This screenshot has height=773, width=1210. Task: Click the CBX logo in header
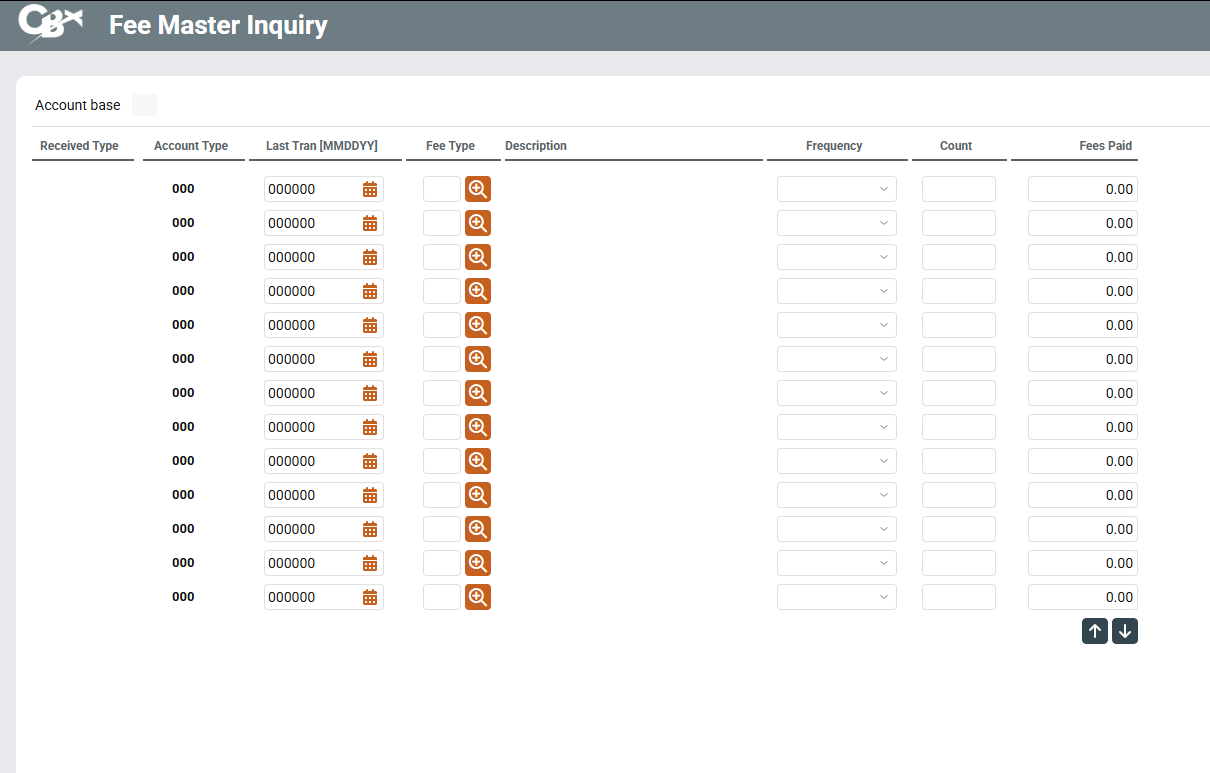(50, 24)
